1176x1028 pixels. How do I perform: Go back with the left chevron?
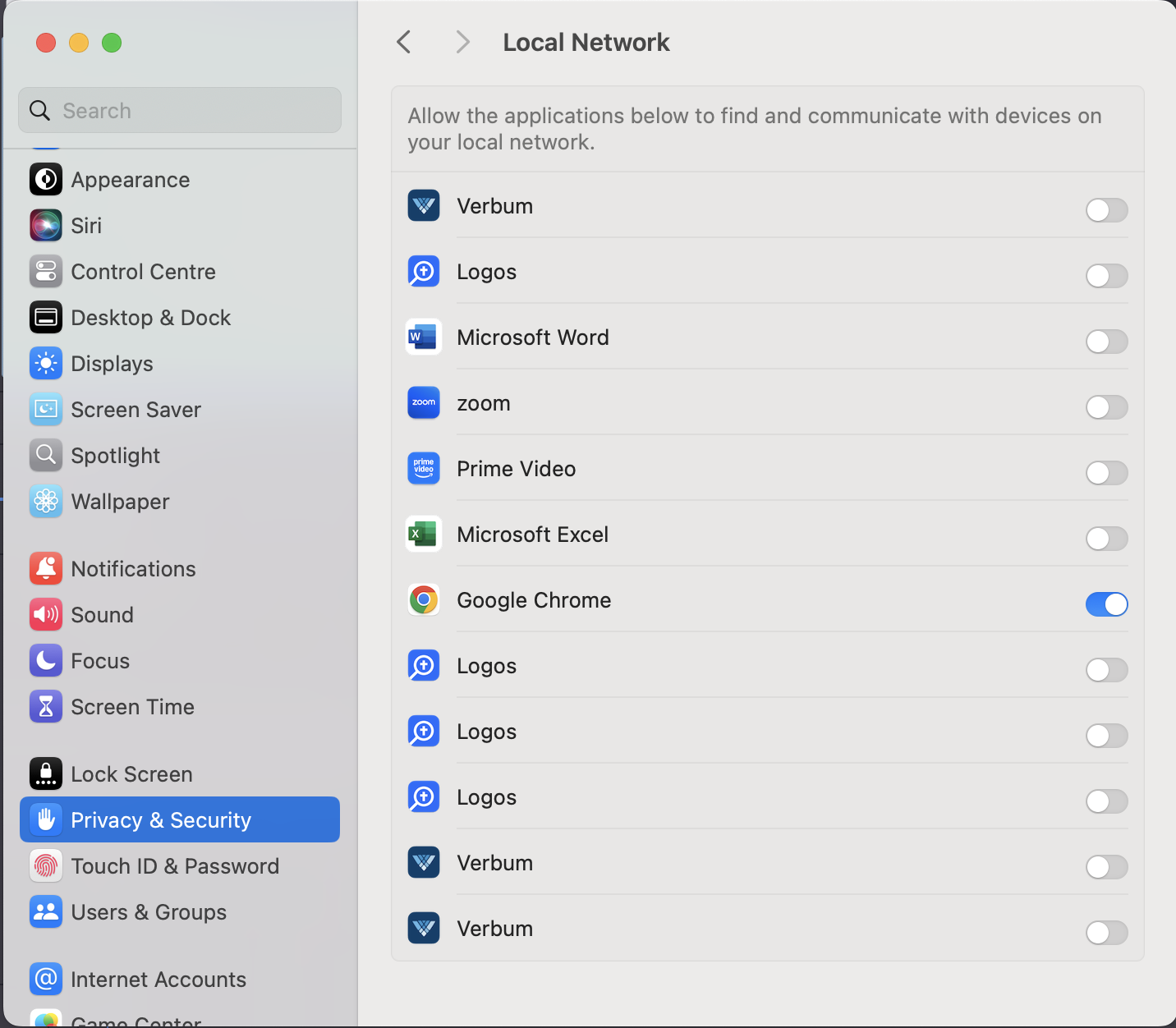point(403,42)
